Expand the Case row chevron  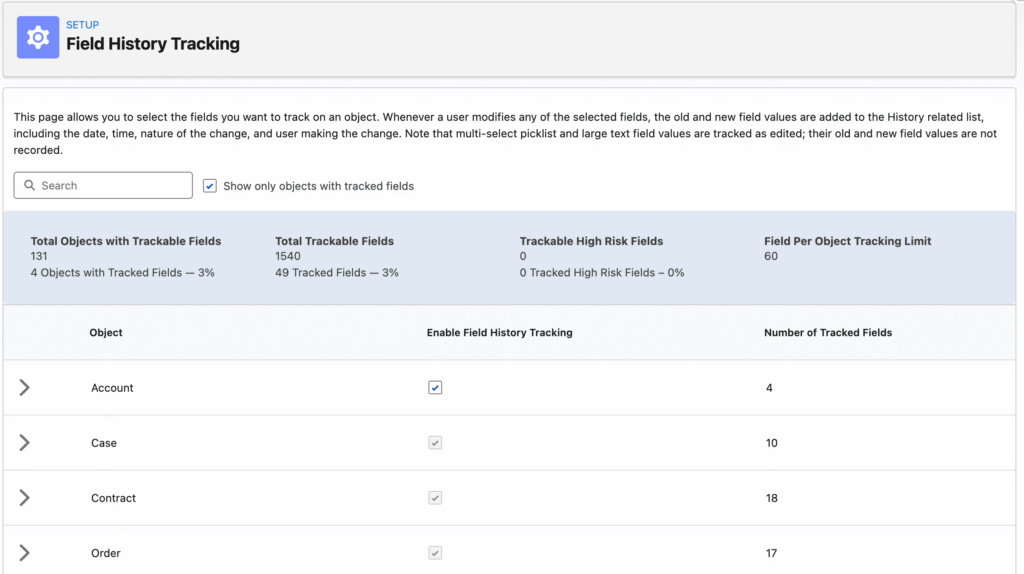tap(25, 443)
